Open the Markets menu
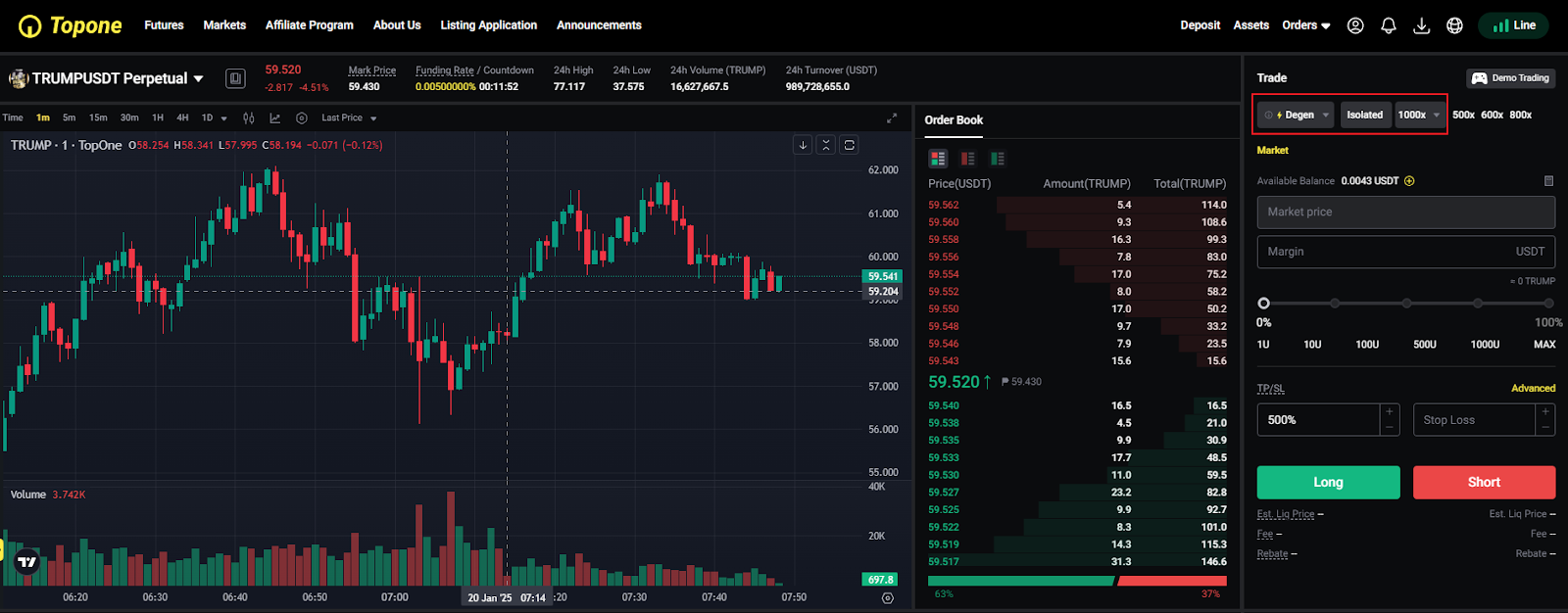 tap(224, 25)
